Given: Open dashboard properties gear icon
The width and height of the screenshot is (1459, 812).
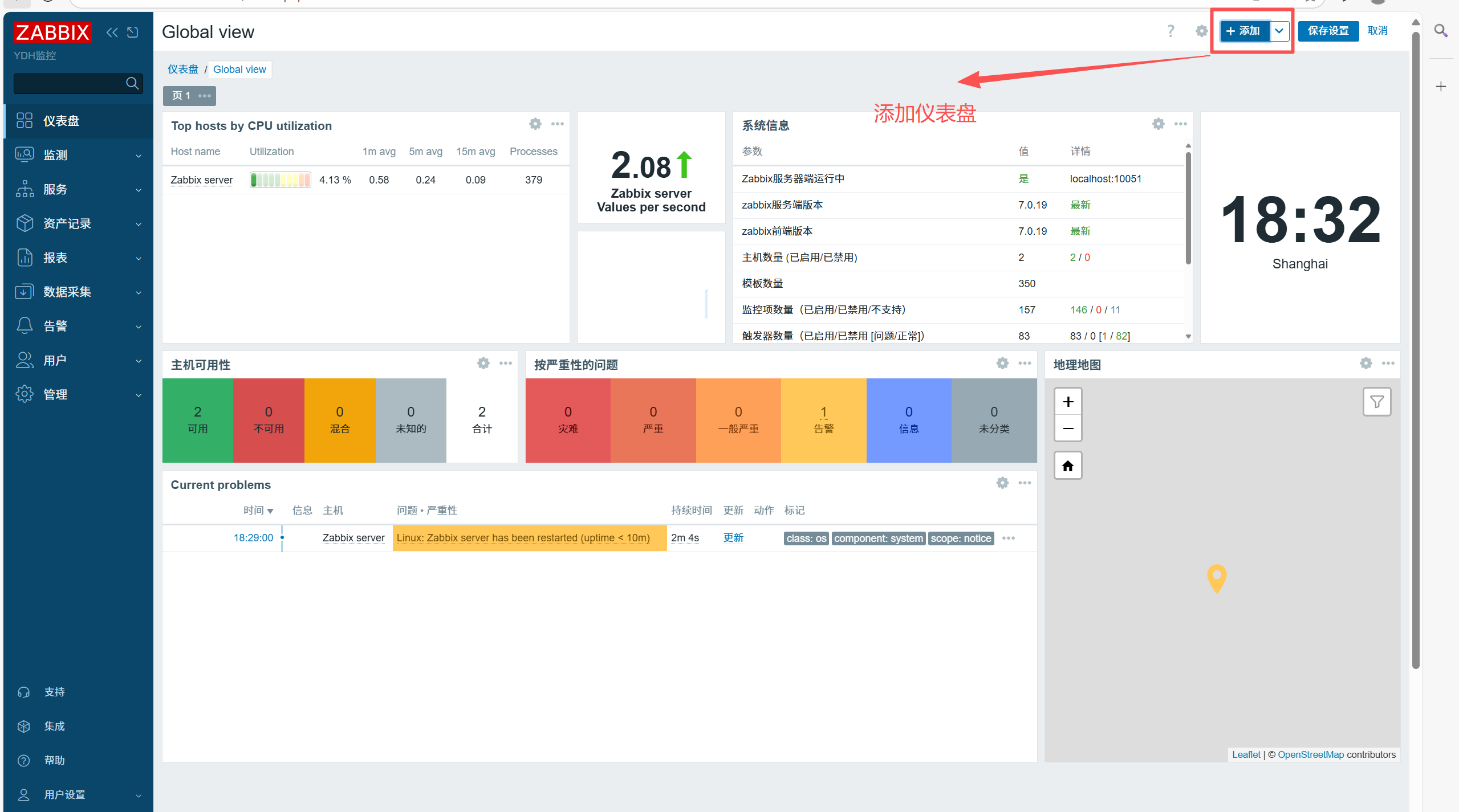Looking at the screenshot, I should pyautogui.click(x=1201, y=31).
